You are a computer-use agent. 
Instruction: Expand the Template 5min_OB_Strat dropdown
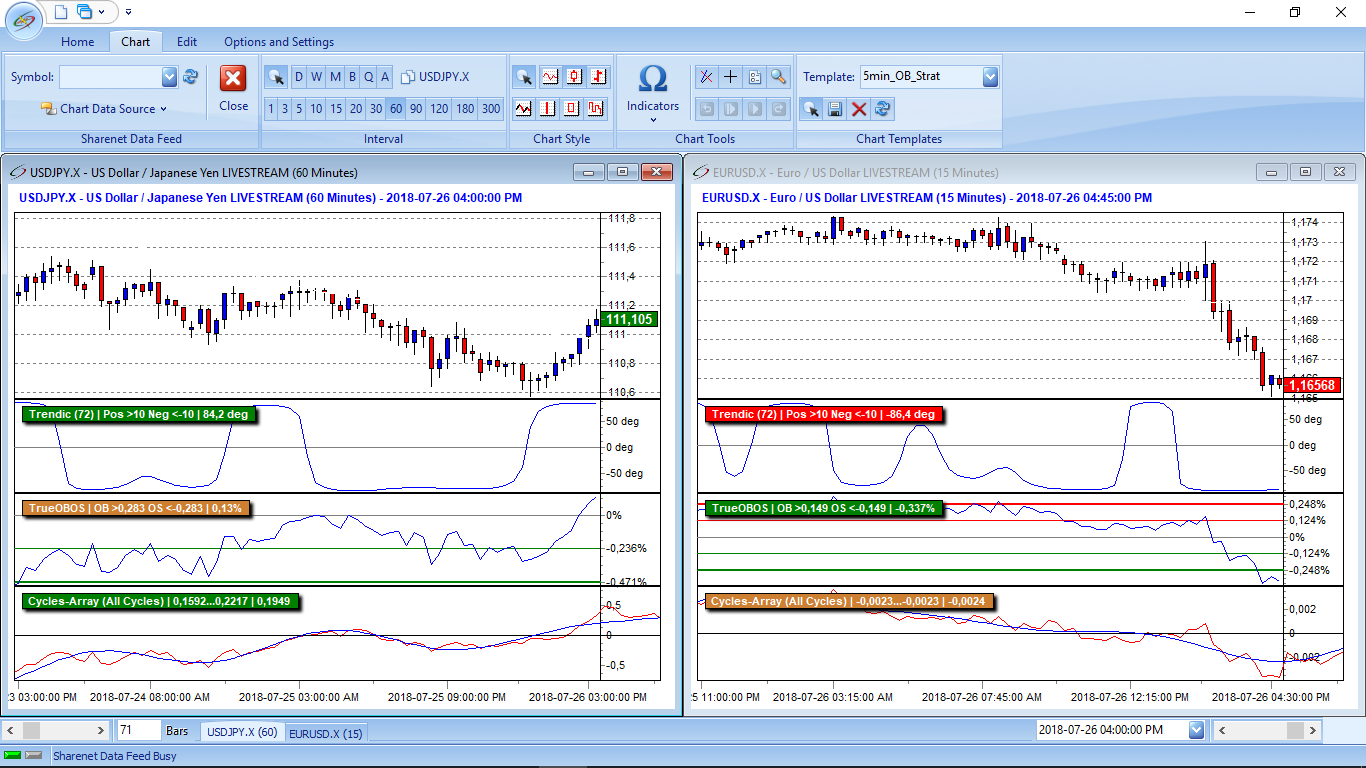(990, 77)
